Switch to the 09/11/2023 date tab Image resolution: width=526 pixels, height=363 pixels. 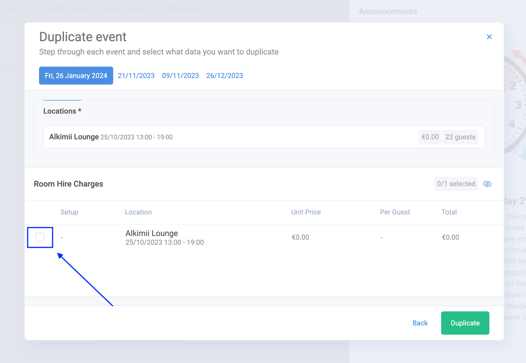coord(180,75)
